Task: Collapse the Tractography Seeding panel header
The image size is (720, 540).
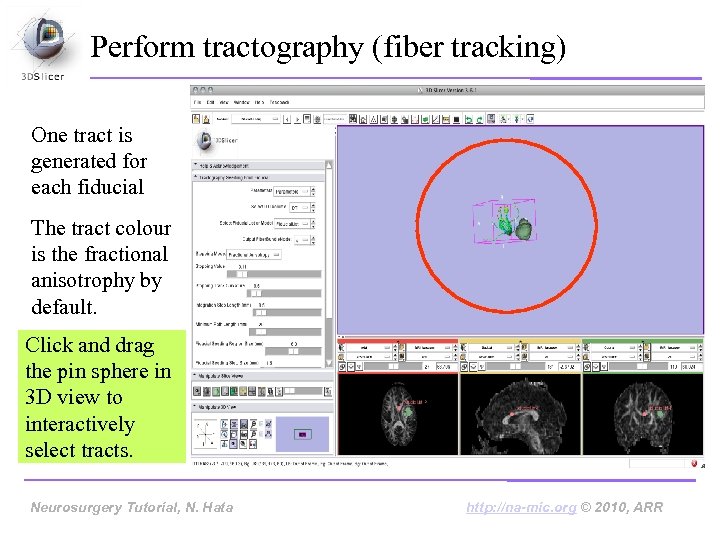Action: pos(258,177)
